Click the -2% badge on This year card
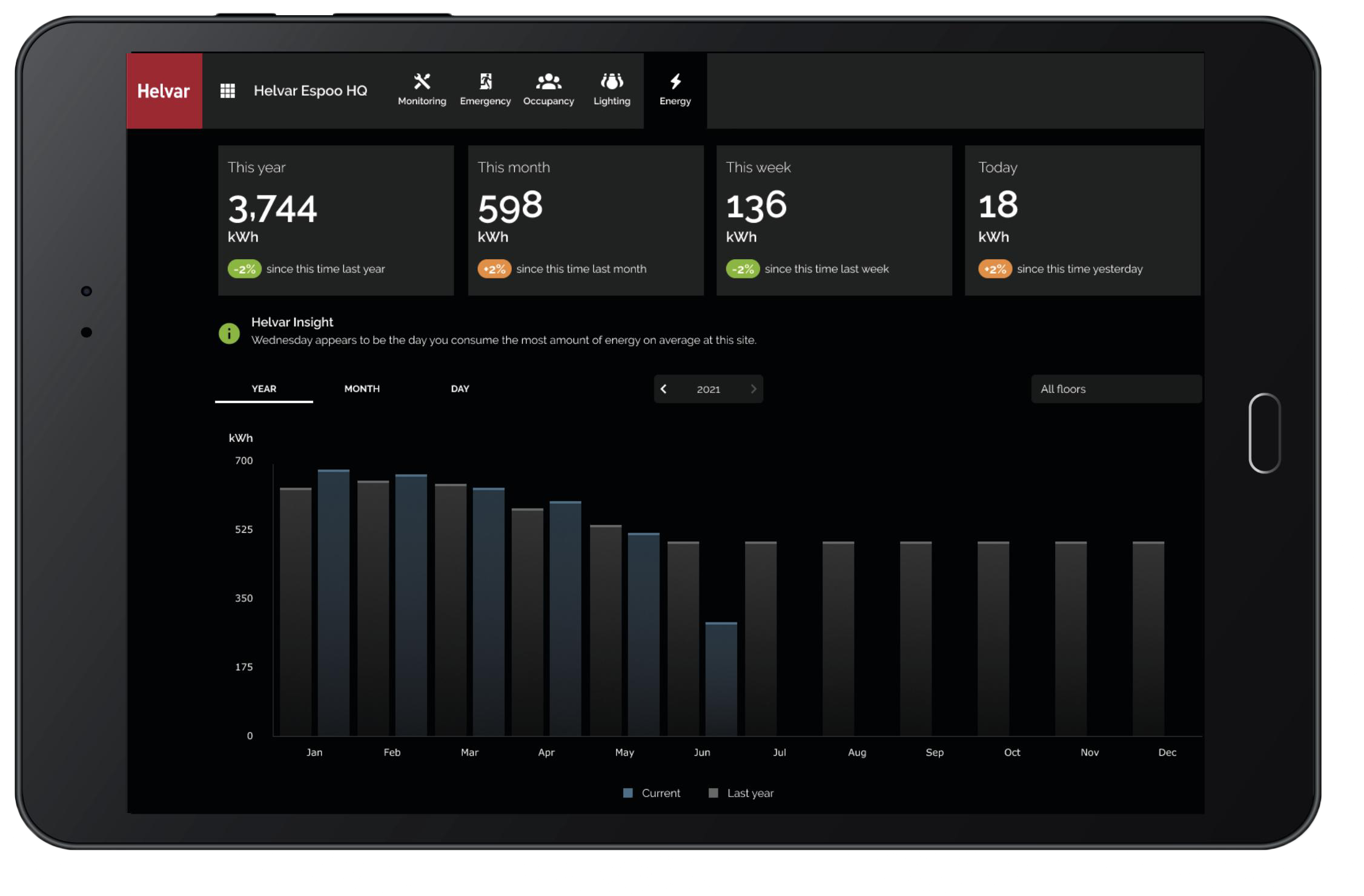This screenshot has width=1364, height=896. (244, 269)
